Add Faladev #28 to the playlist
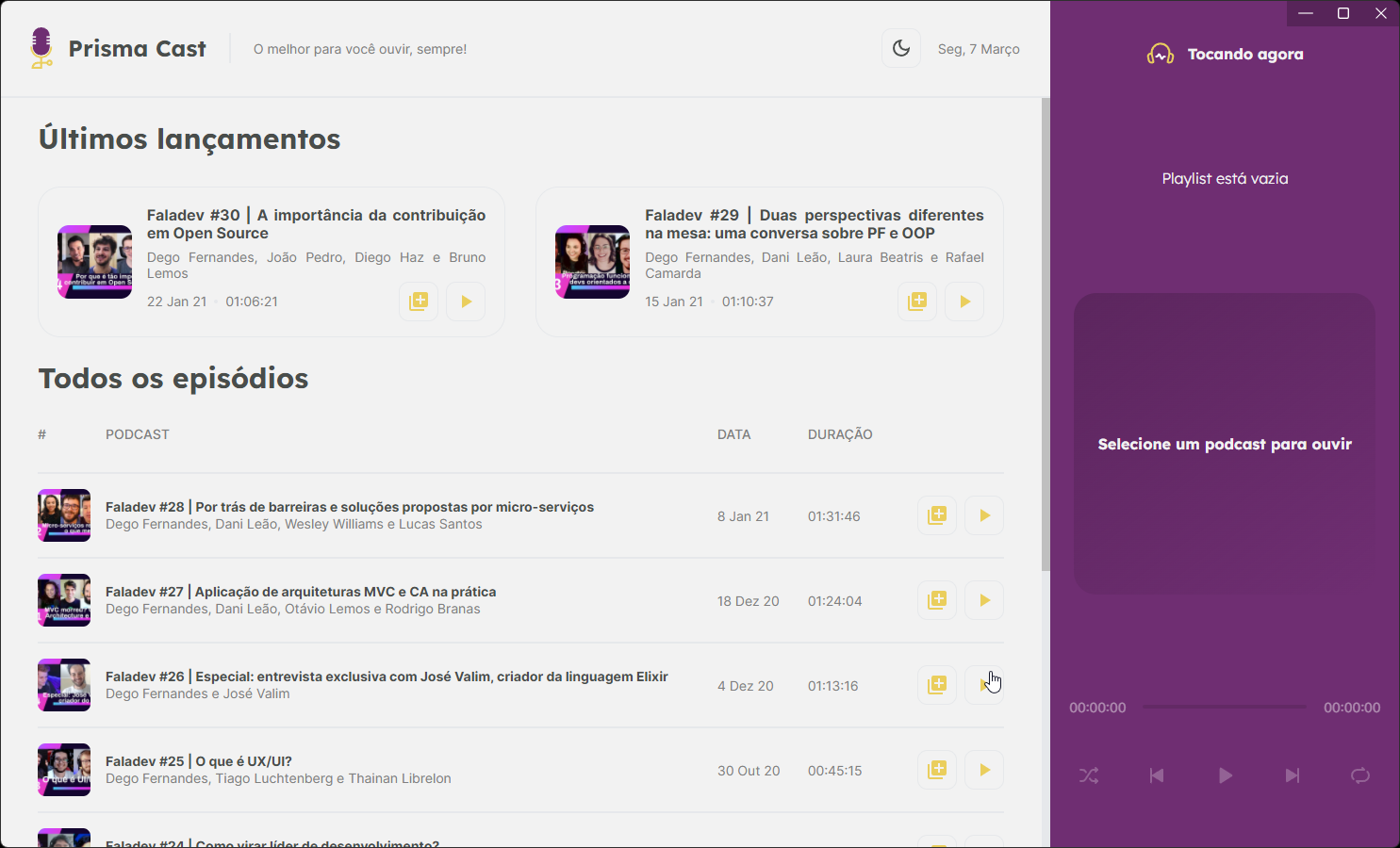The image size is (1400, 848). click(x=937, y=515)
